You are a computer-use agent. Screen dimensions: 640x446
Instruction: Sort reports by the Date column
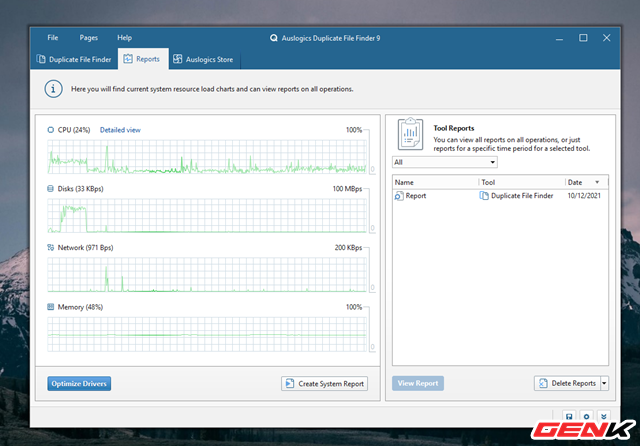tap(587, 182)
